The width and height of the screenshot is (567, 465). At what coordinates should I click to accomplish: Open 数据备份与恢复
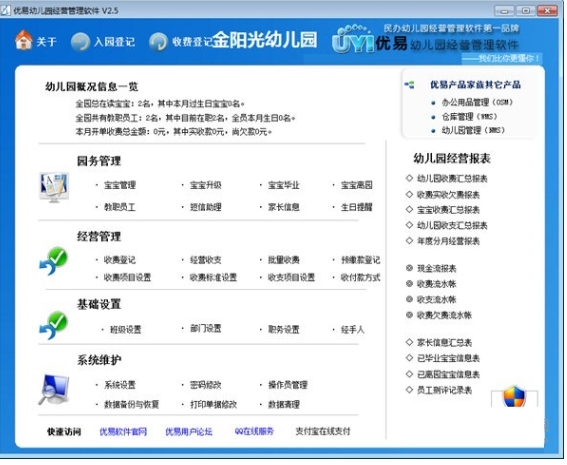click(x=132, y=404)
